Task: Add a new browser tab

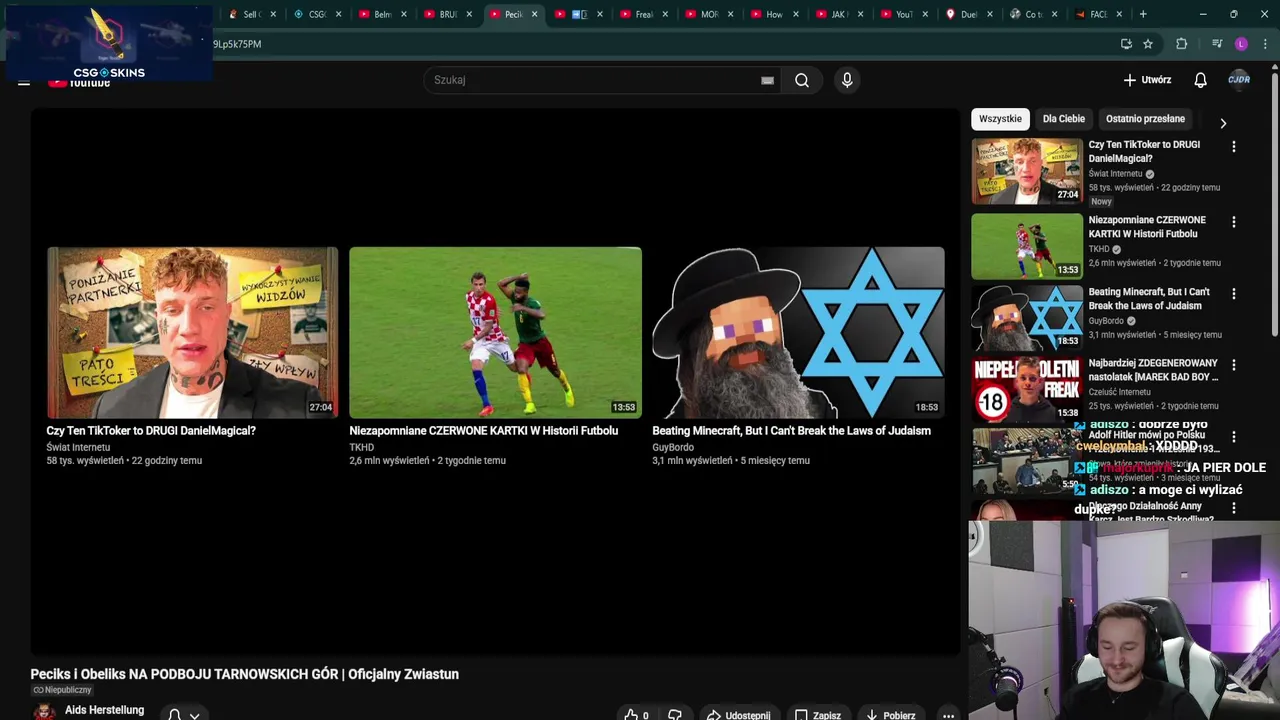Action: coord(1143,14)
